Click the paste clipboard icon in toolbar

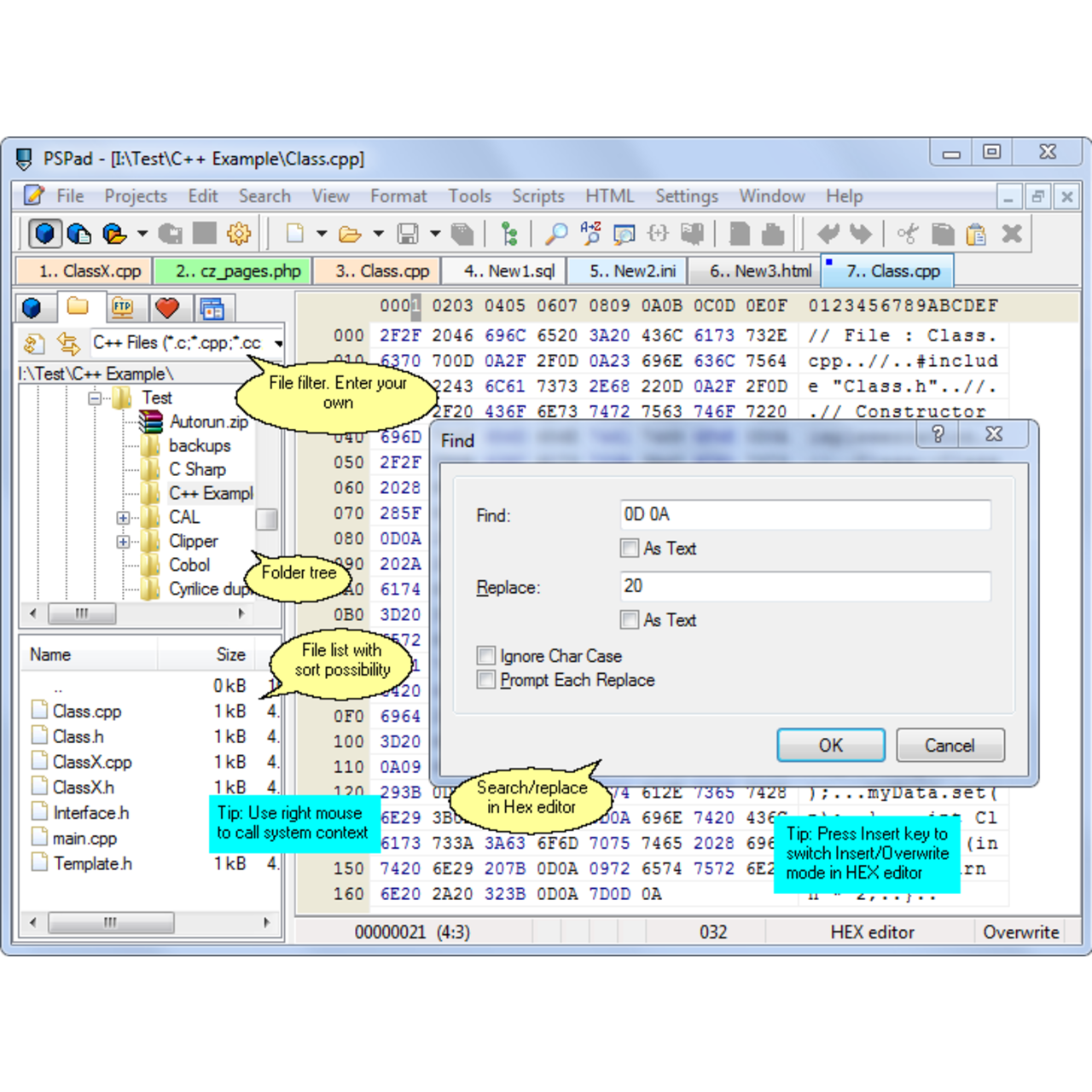click(977, 234)
